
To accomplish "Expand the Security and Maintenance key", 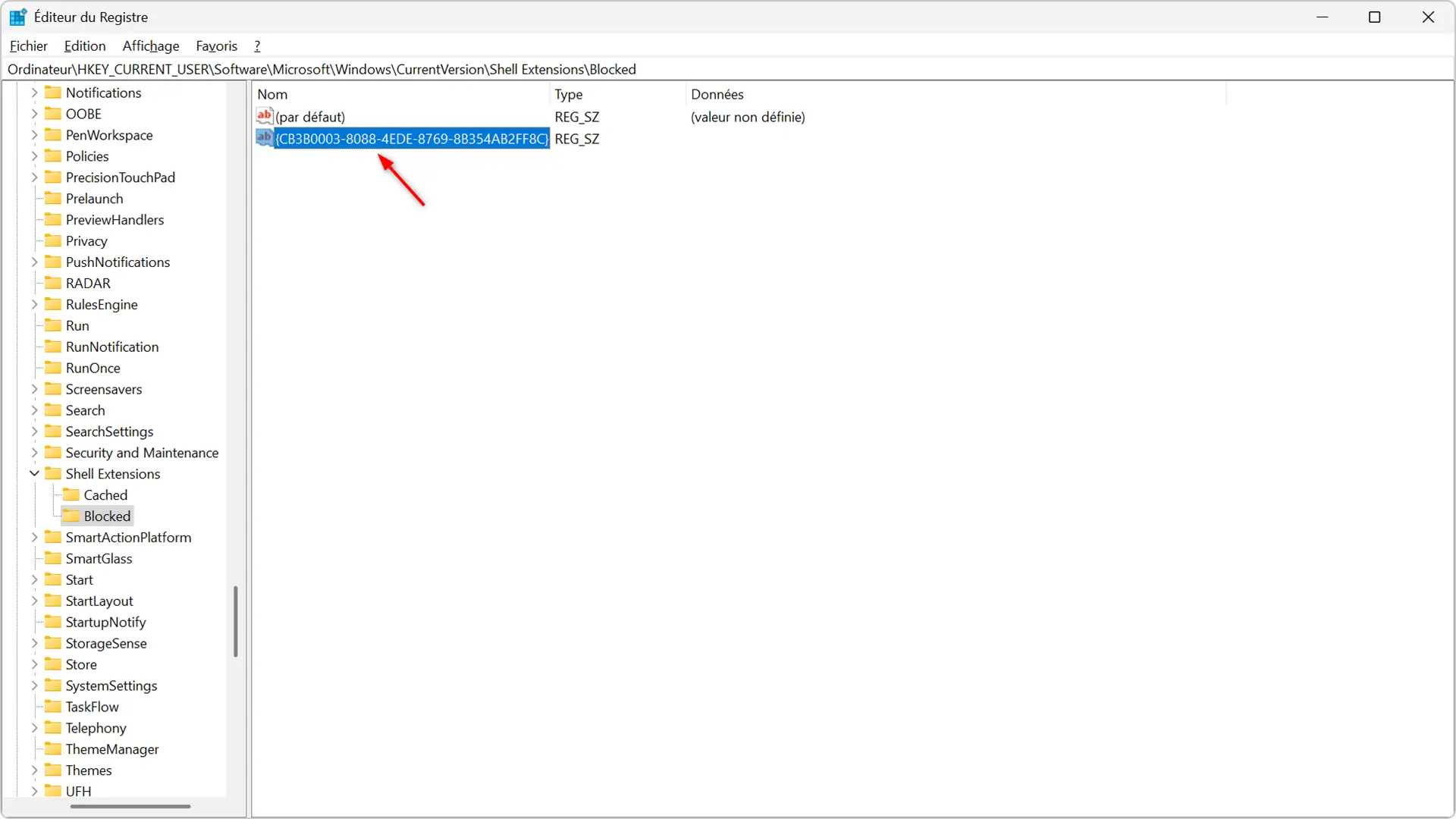I will click(34, 453).
